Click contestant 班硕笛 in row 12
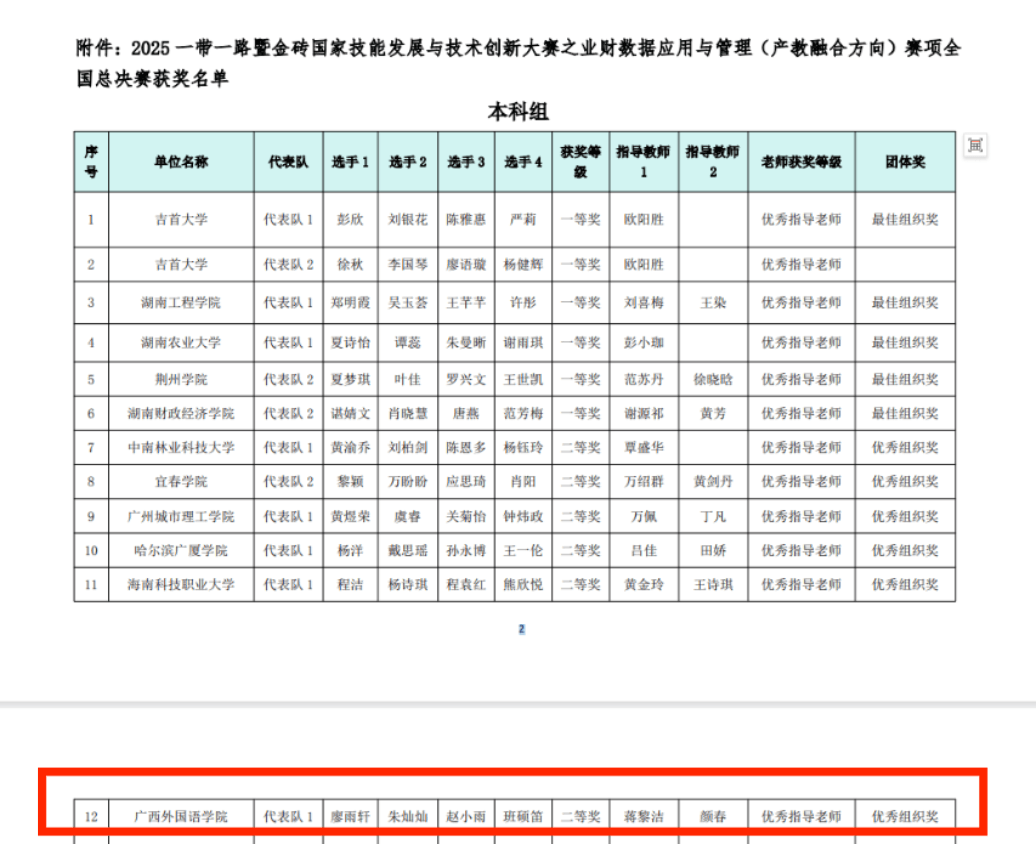The height and width of the screenshot is (844, 1036). 522,816
